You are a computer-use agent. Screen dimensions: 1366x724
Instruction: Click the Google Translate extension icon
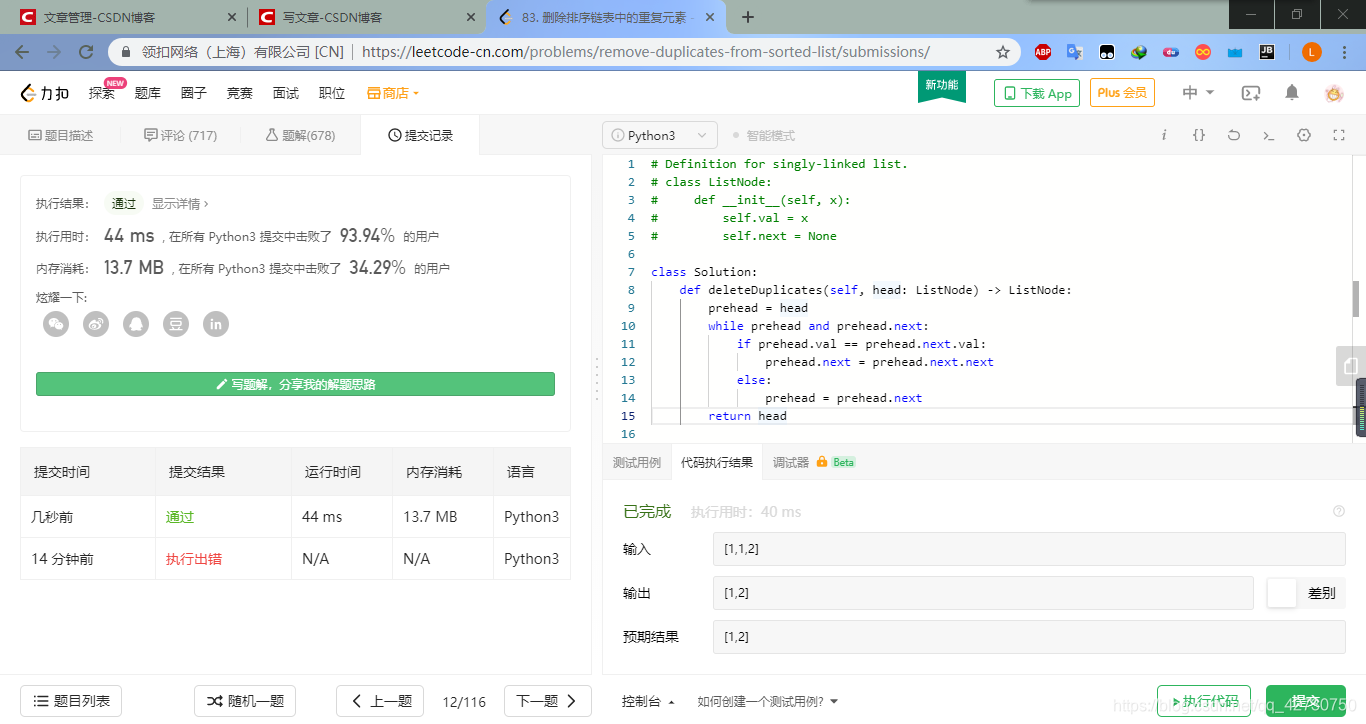1075,52
